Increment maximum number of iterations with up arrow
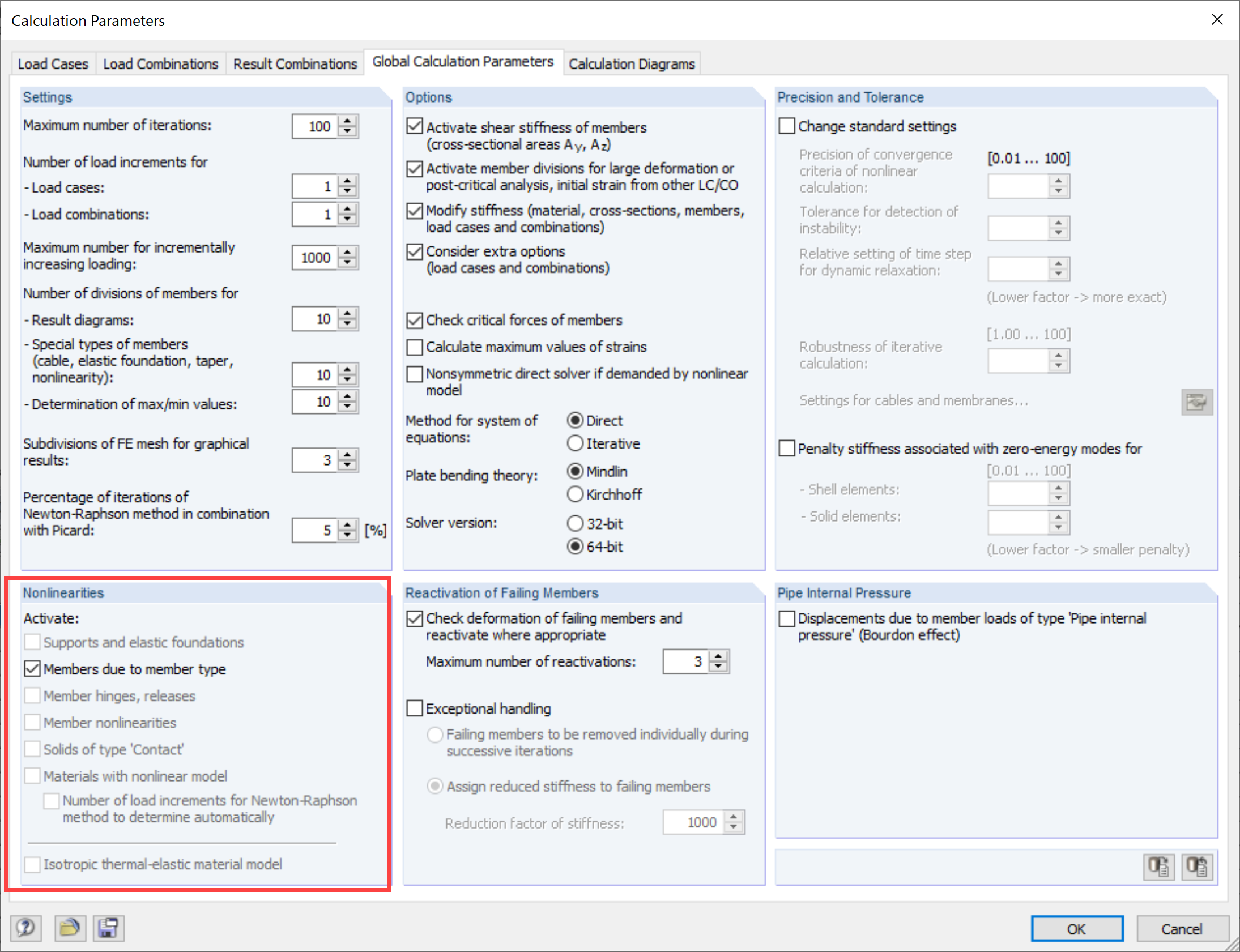1240x952 pixels. pyautogui.click(x=347, y=121)
